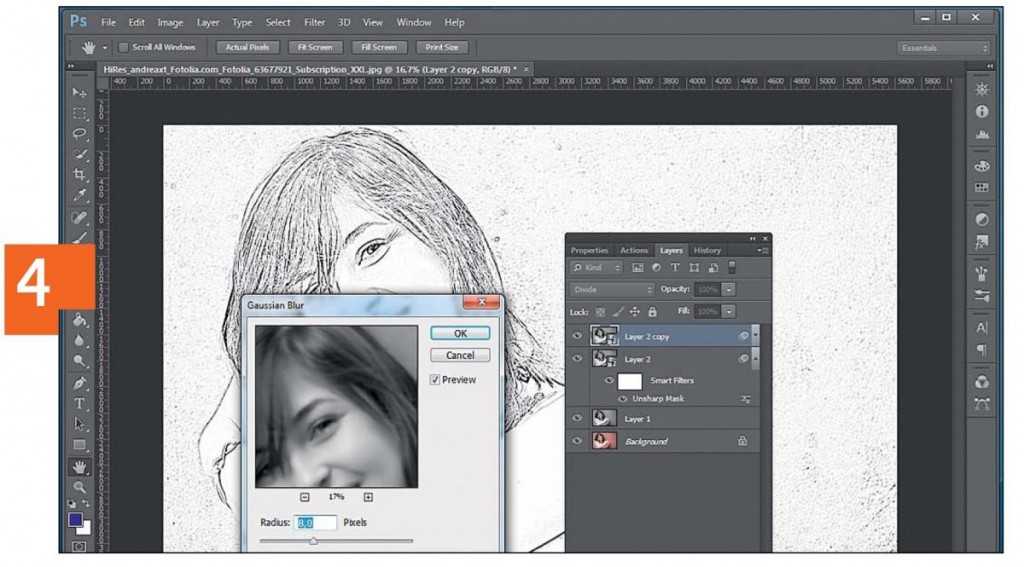Screen dimensions: 1024x567
Task: Click the Radius pixels input field
Action: tap(316, 522)
